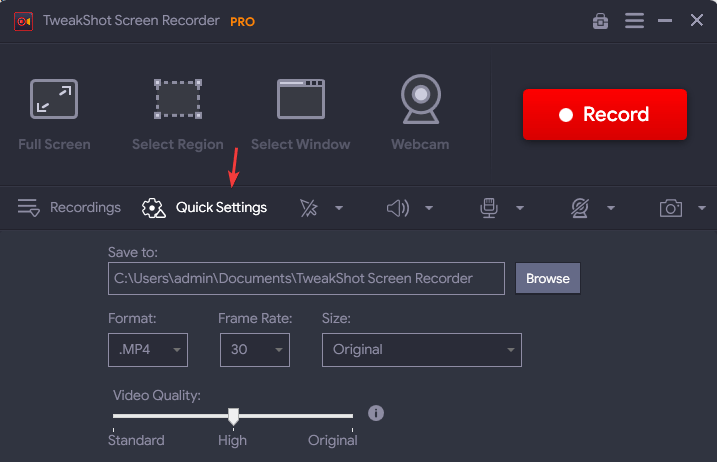The height and width of the screenshot is (462, 717).
Task: Open the hamburger menu in title bar
Action: point(634,21)
